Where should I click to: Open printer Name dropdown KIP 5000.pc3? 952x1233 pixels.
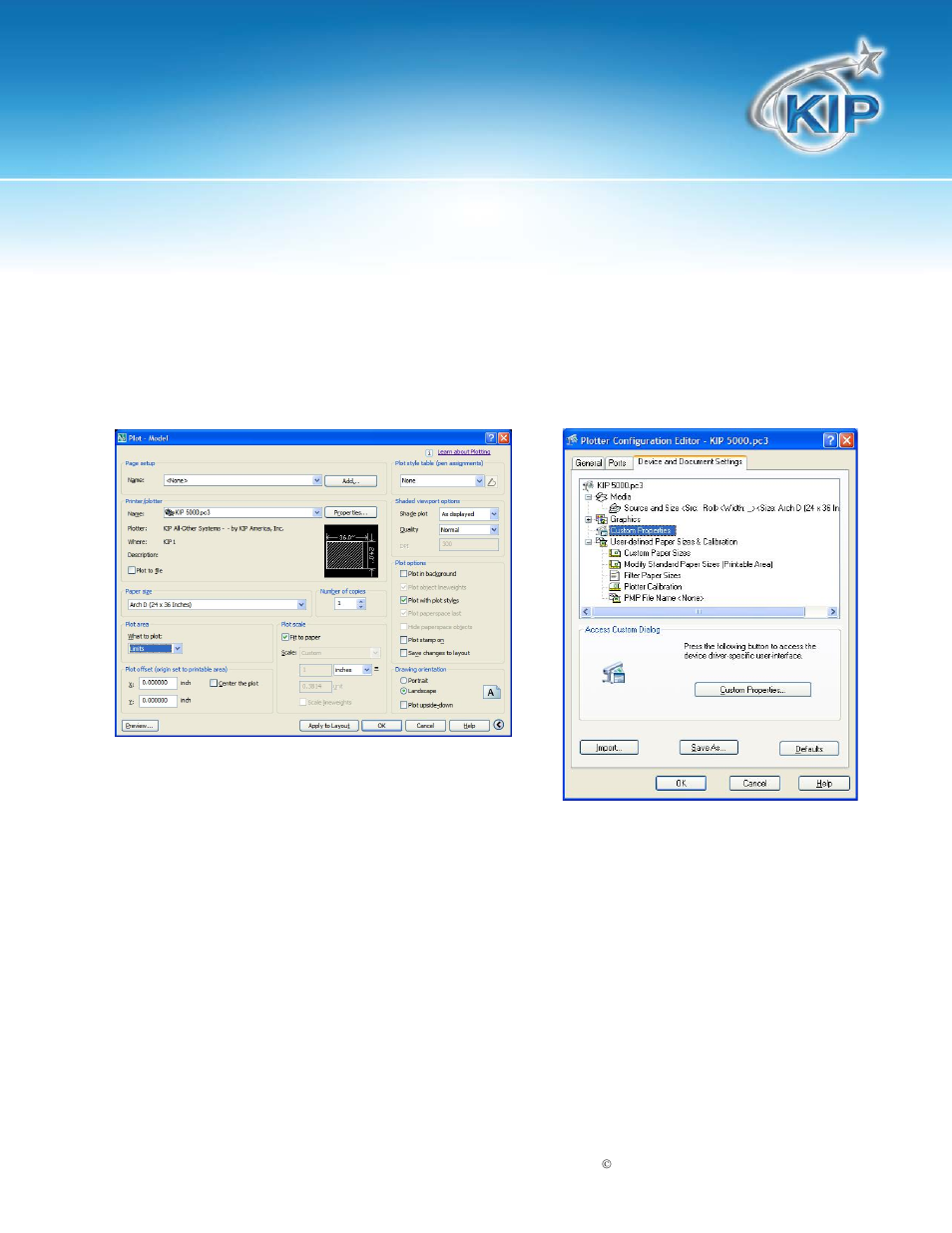(x=317, y=512)
